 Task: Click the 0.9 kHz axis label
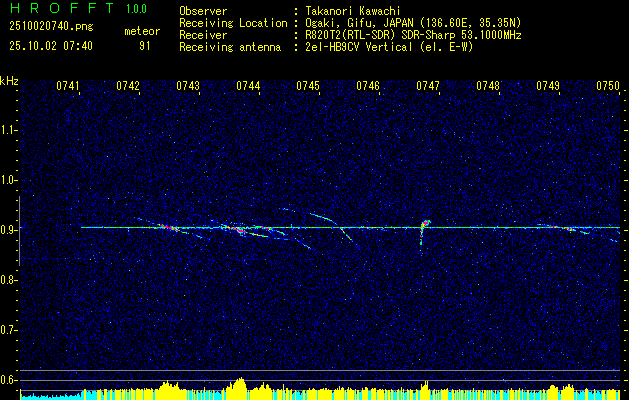(8, 230)
